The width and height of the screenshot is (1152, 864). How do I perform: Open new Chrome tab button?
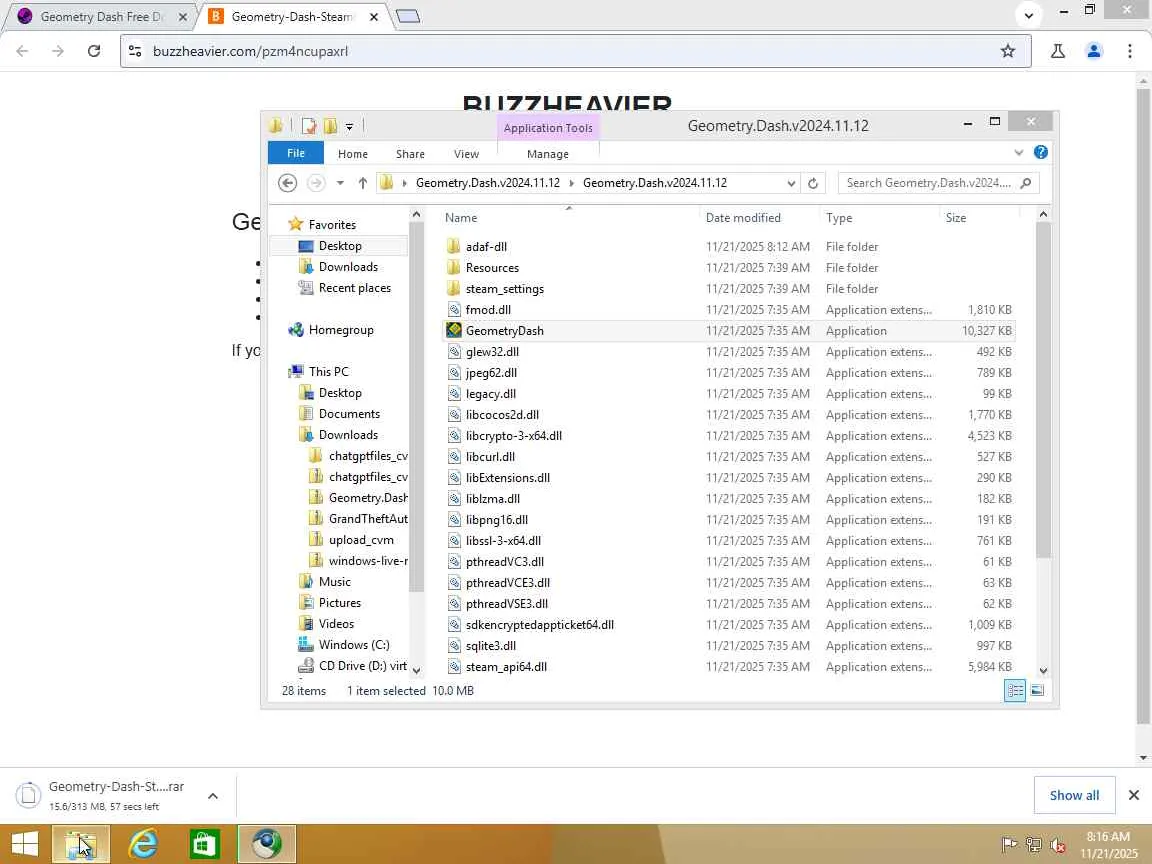408,16
